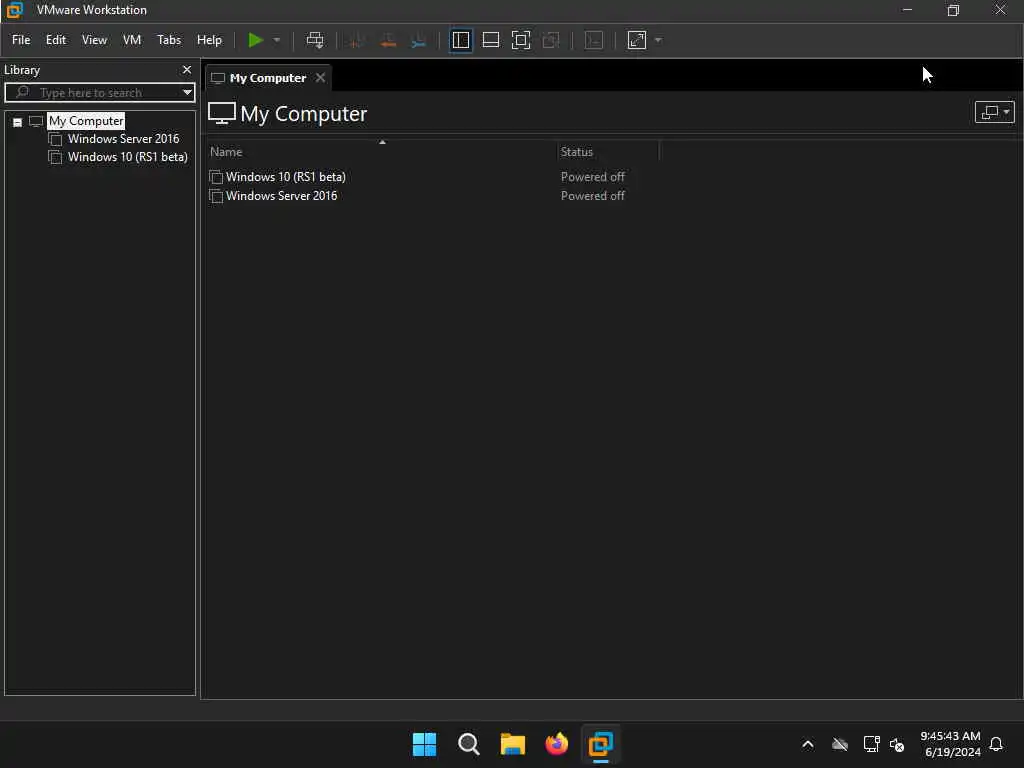Open the library search filter dropdown

click(x=187, y=92)
